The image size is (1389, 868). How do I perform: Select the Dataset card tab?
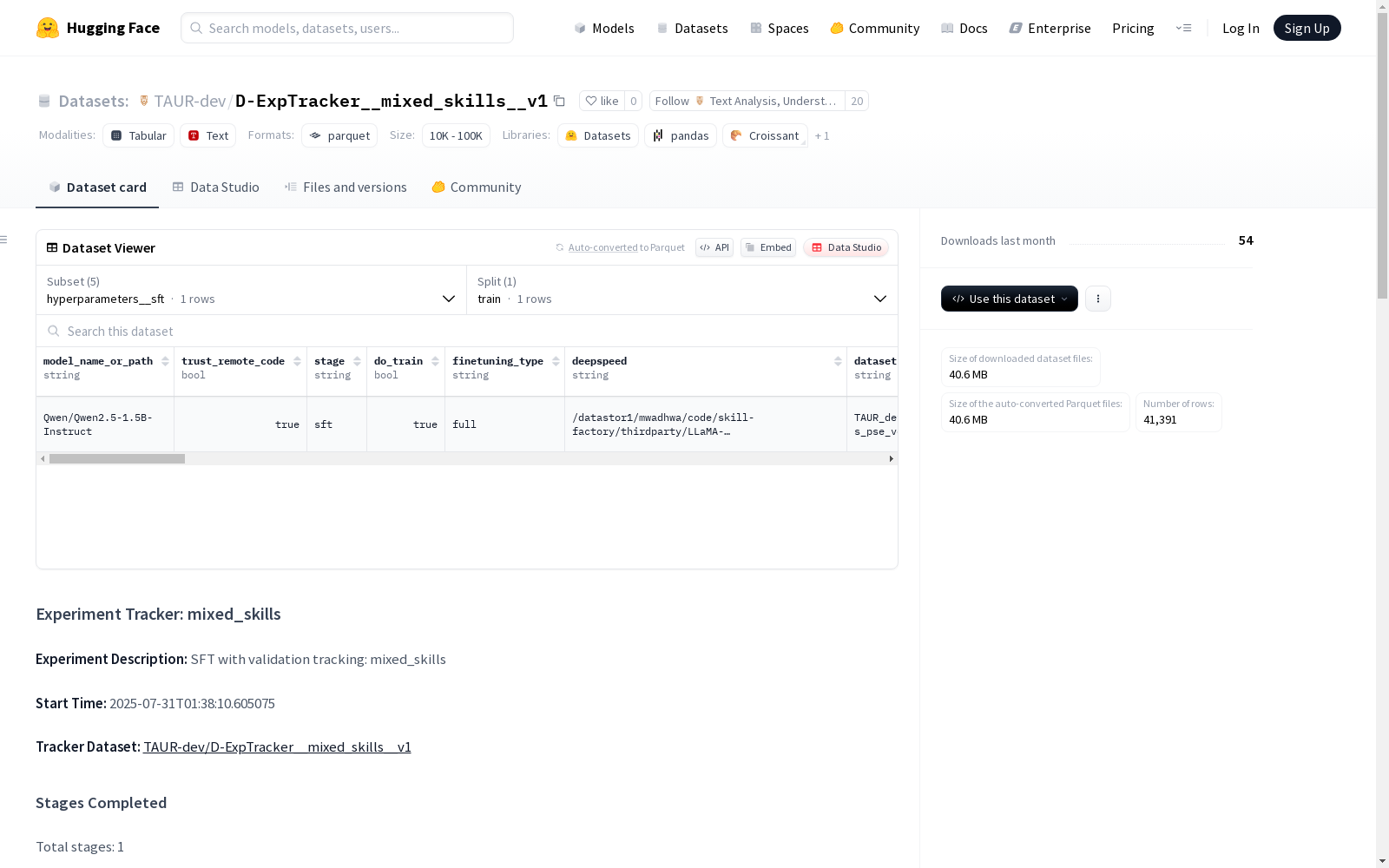click(x=97, y=187)
